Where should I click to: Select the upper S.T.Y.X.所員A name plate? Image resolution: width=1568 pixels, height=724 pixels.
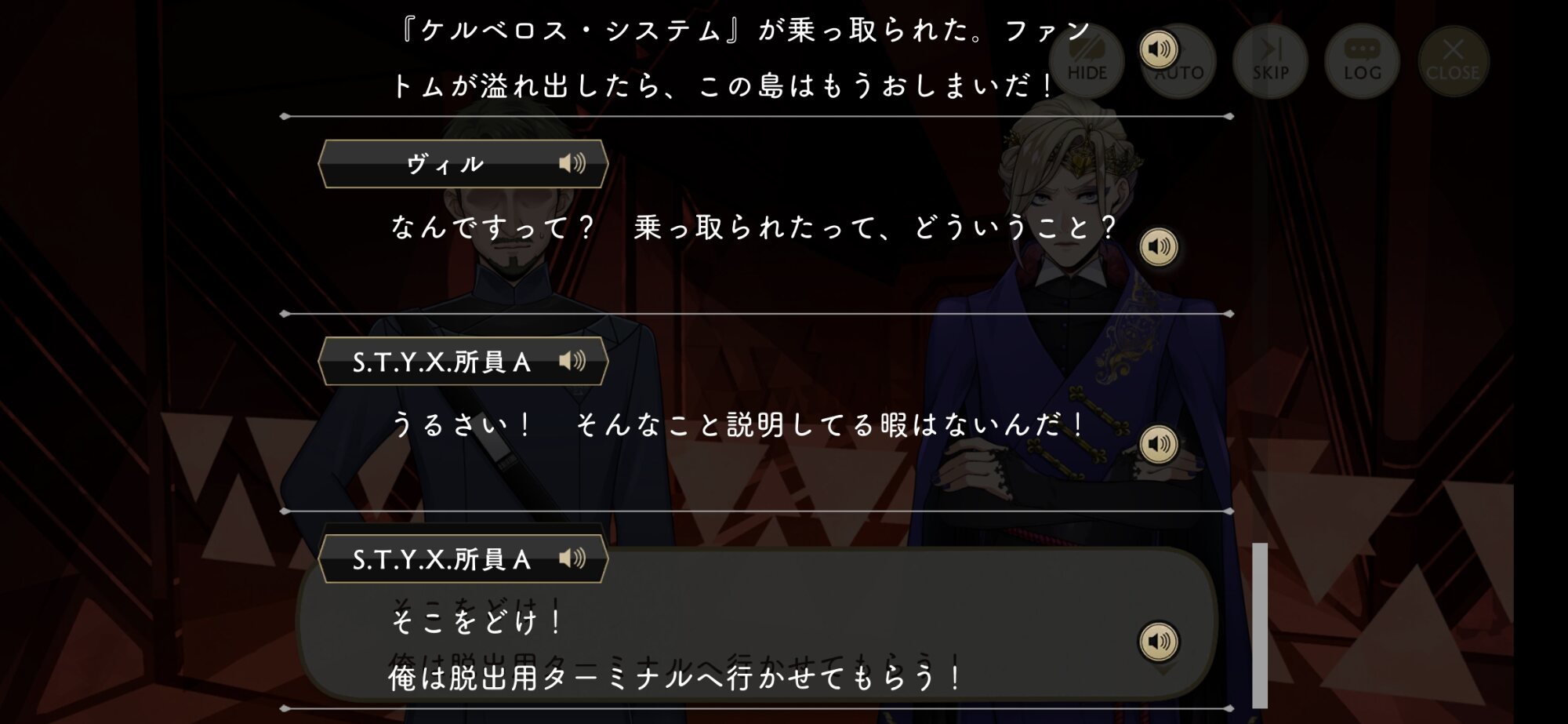[463, 361]
